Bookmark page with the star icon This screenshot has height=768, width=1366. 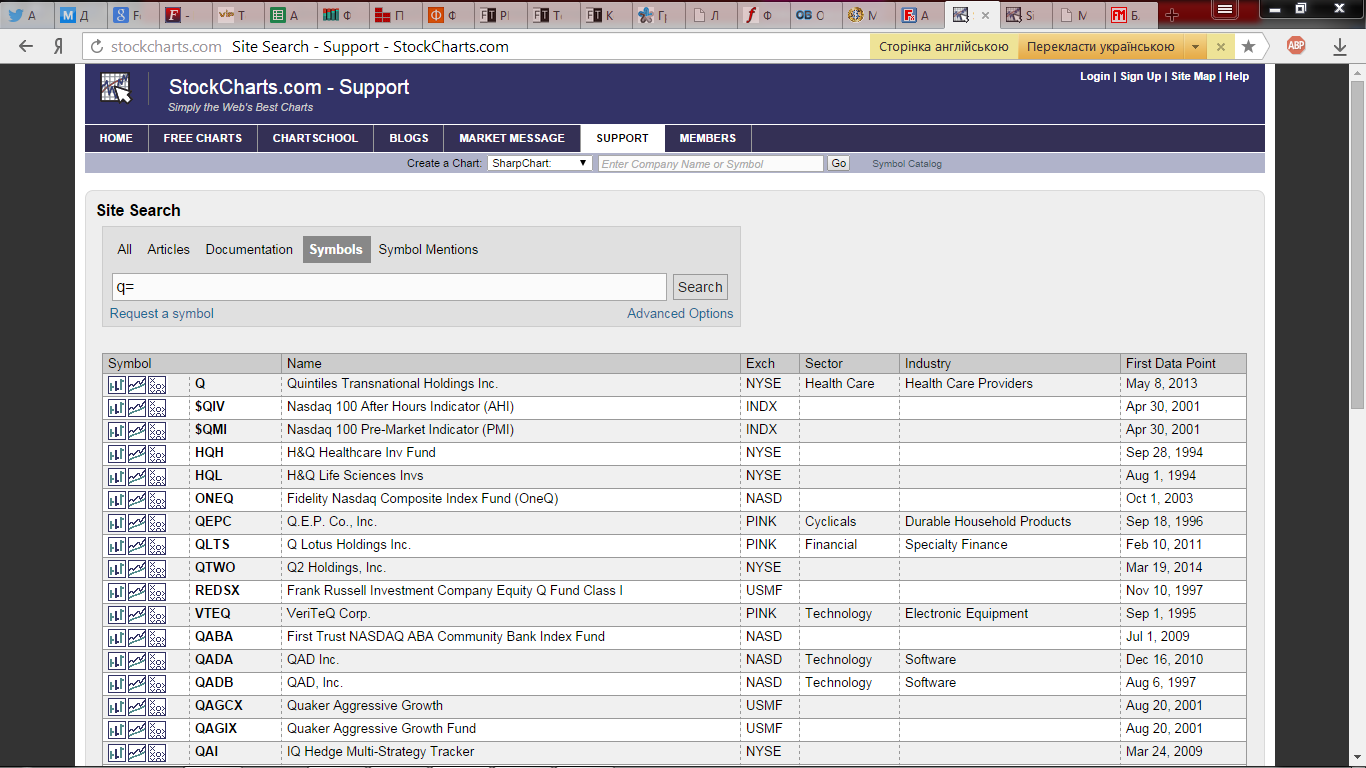pyautogui.click(x=1248, y=46)
